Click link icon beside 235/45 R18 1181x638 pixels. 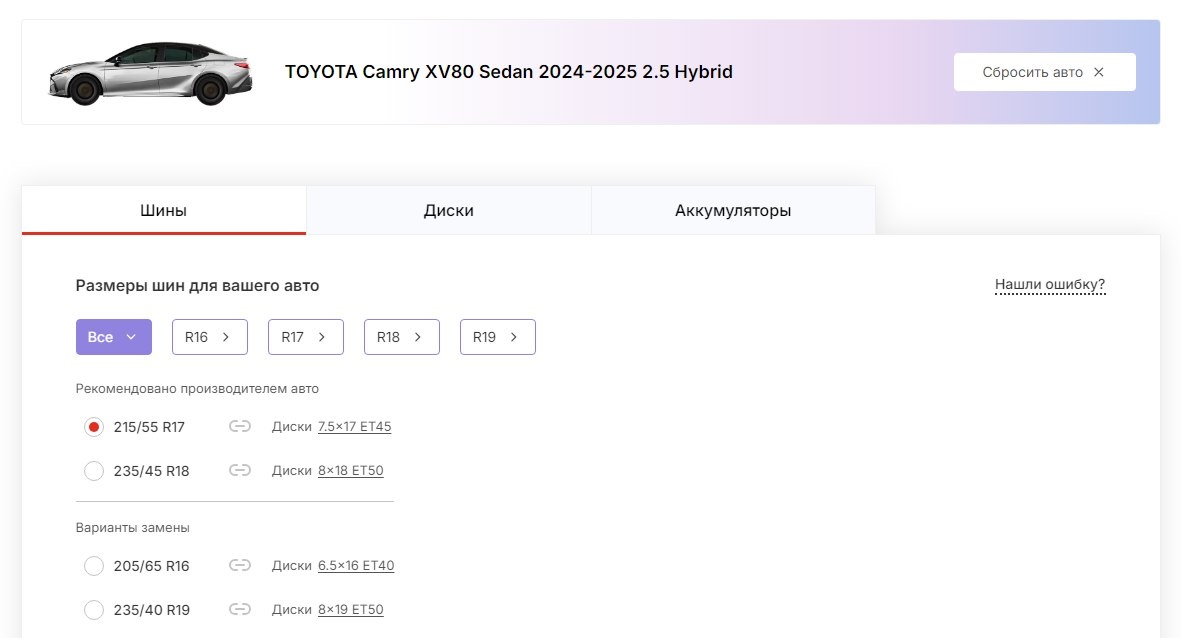(240, 470)
